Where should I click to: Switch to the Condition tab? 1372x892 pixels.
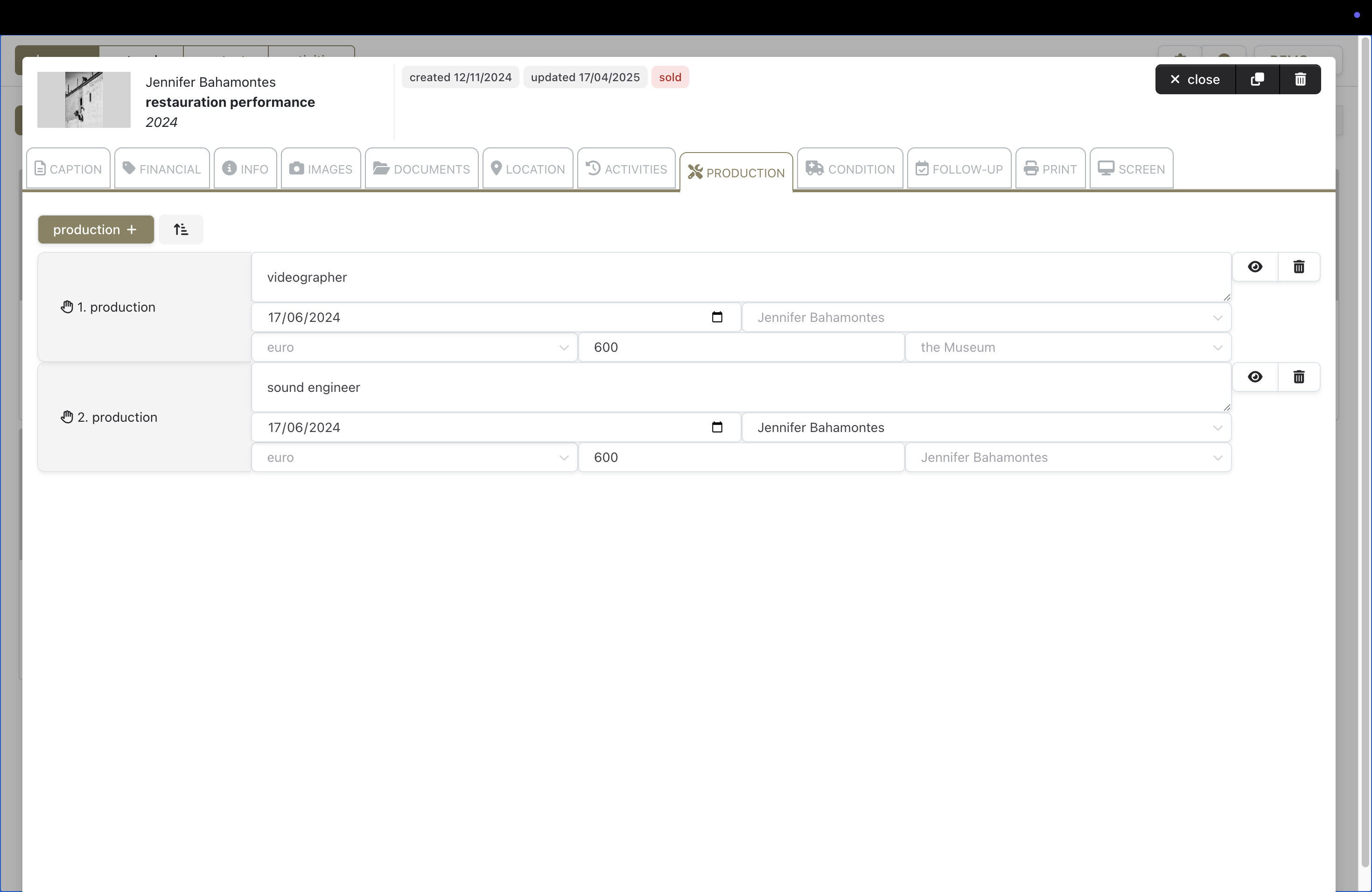[850, 169]
